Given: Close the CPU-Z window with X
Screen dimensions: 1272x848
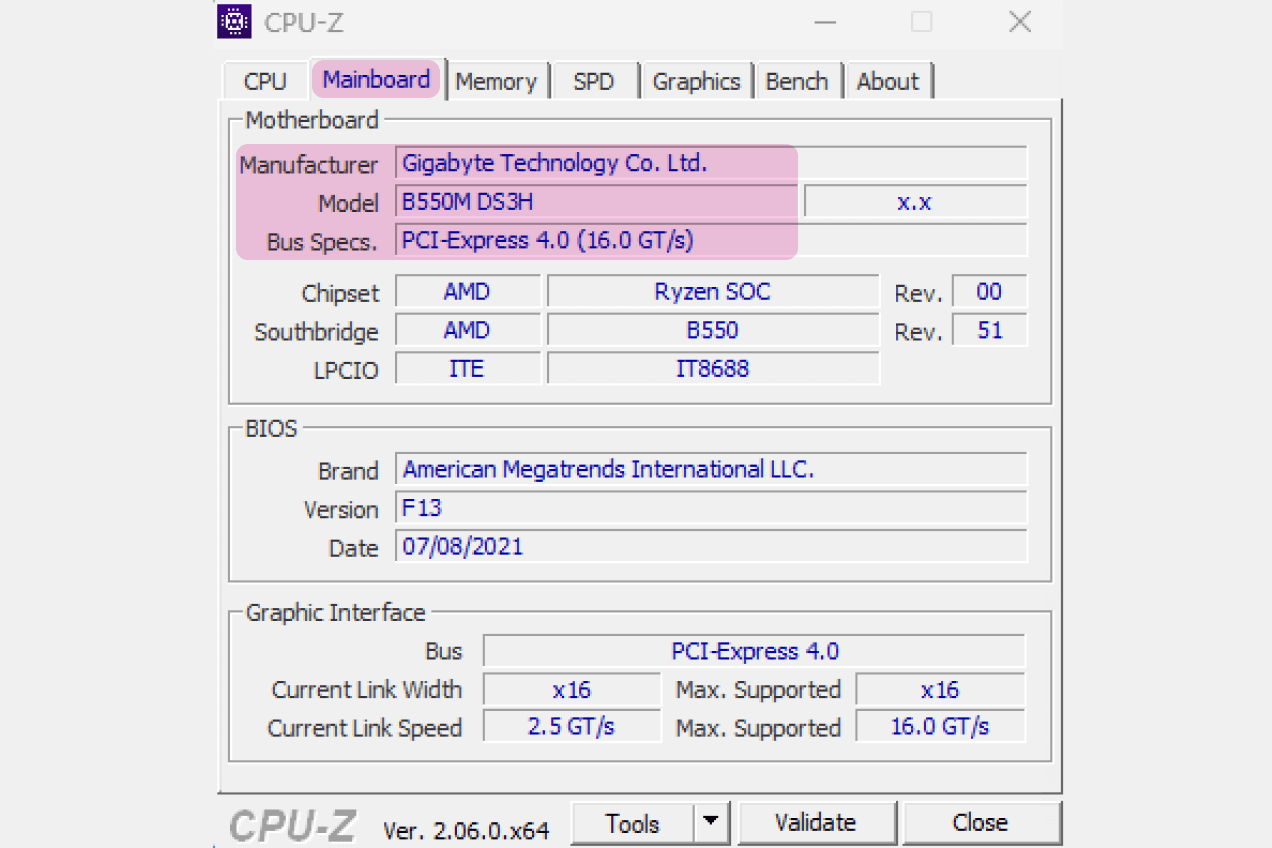Looking at the screenshot, I should (x=1019, y=22).
